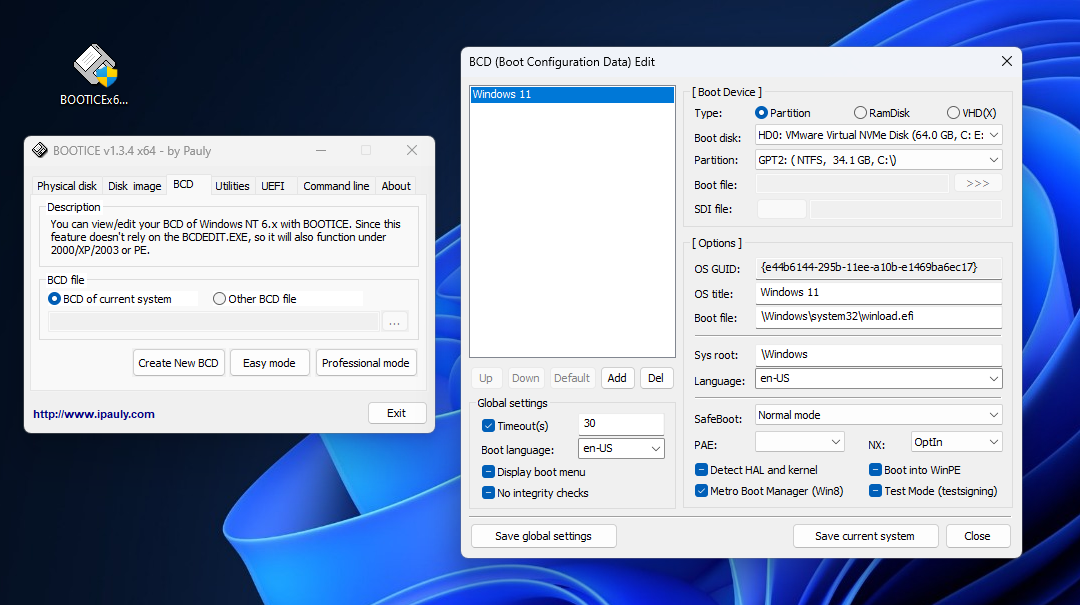Toggle Test Mode (testsigning) checkbox
1080x605 pixels.
[875, 491]
